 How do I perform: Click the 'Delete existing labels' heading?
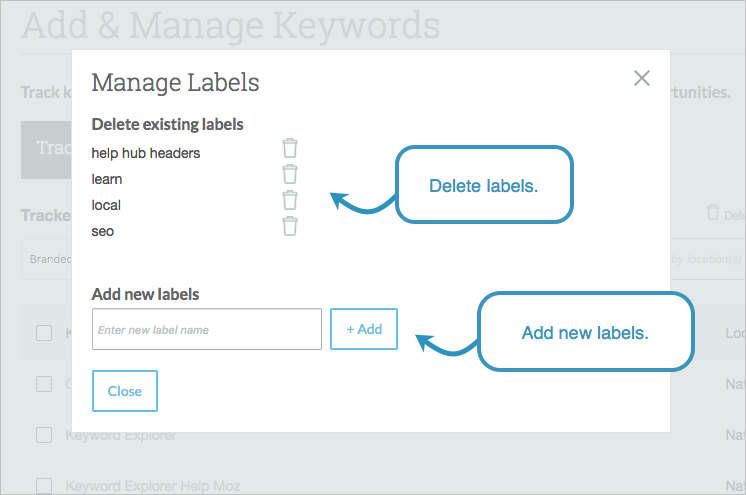point(167,125)
